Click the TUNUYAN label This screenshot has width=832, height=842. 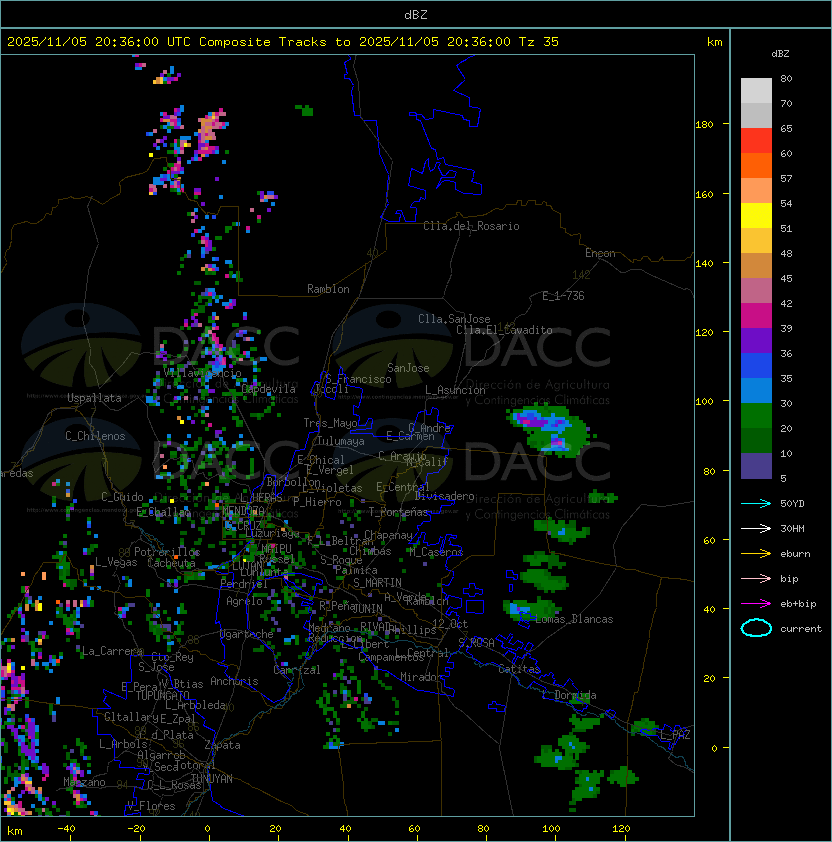[x=212, y=779]
